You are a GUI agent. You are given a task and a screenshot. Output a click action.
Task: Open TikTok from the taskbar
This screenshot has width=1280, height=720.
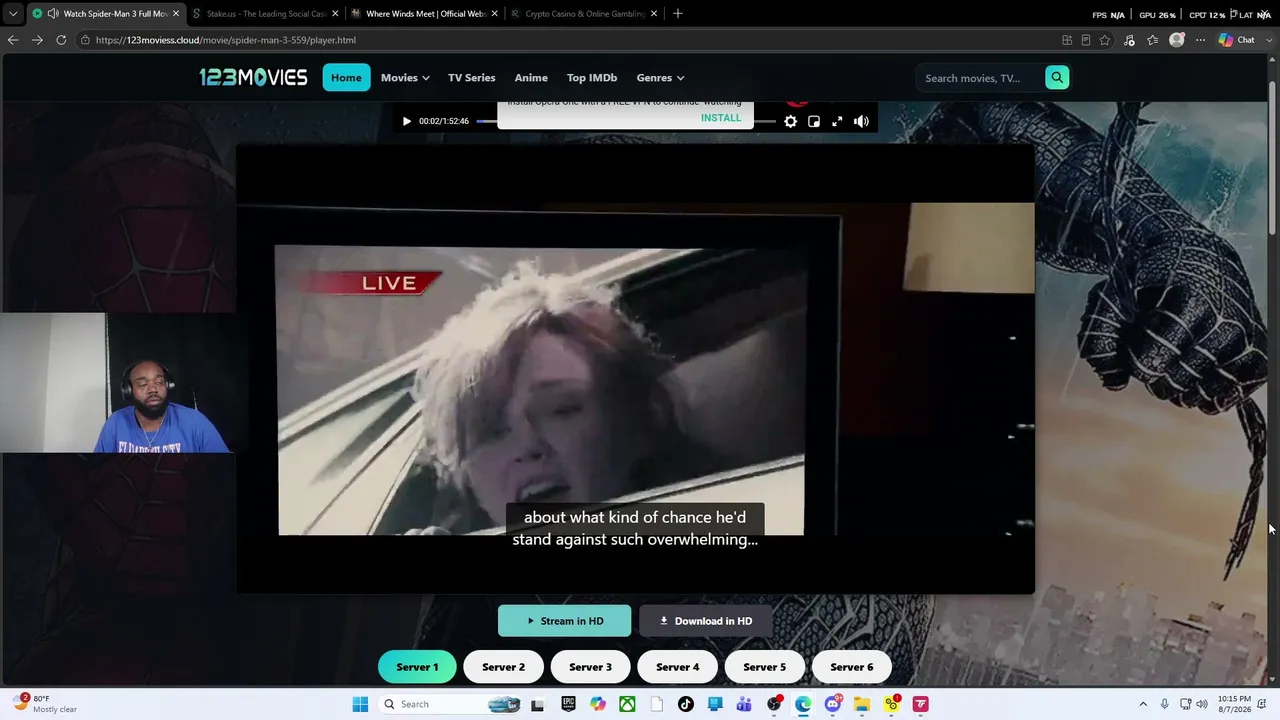click(685, 704)
